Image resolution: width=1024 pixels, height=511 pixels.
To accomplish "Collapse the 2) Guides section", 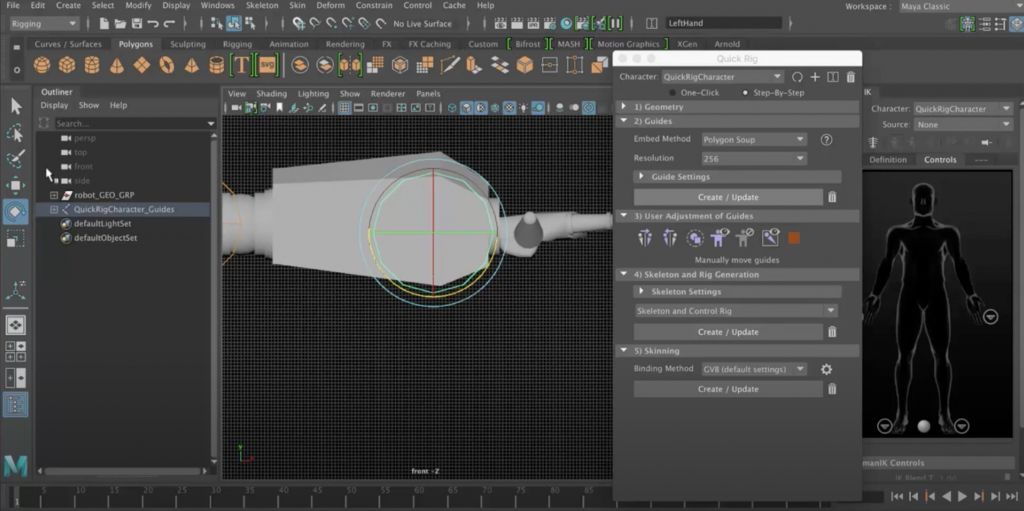I will coord(624,121).
